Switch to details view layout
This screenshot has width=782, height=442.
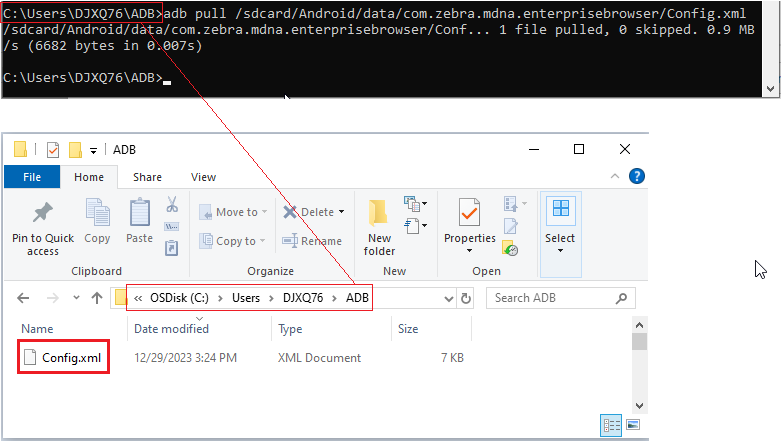click(612, 426)
